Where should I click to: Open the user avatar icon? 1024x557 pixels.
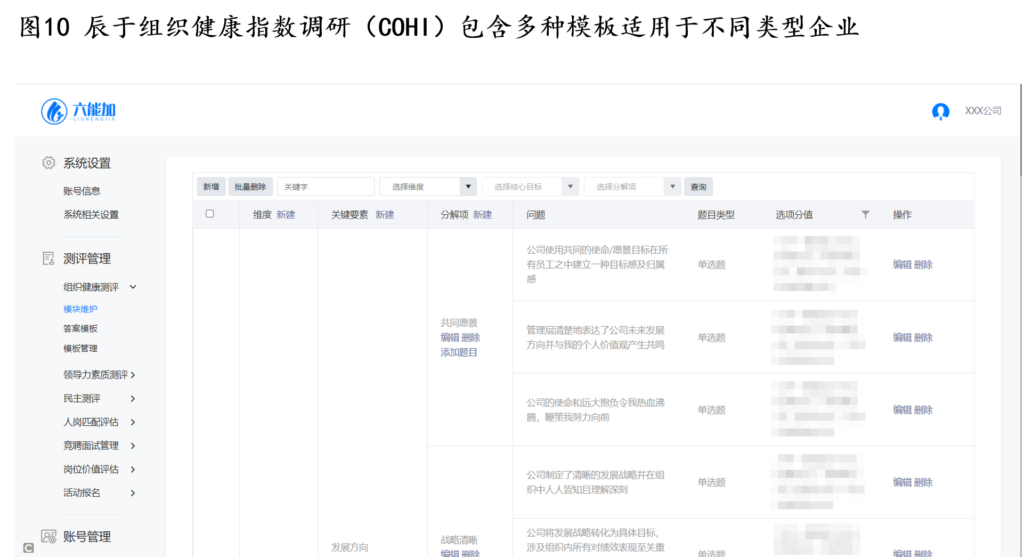pyautogui.click(x=940, y=112)
